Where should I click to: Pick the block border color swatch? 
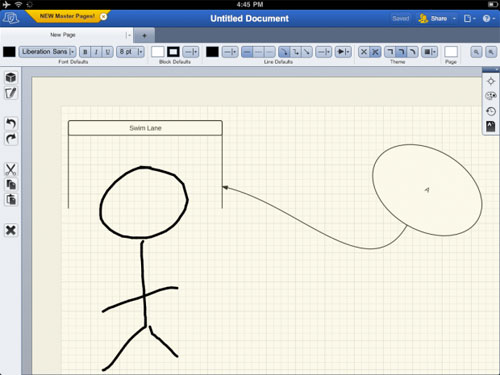click(173, 52)
